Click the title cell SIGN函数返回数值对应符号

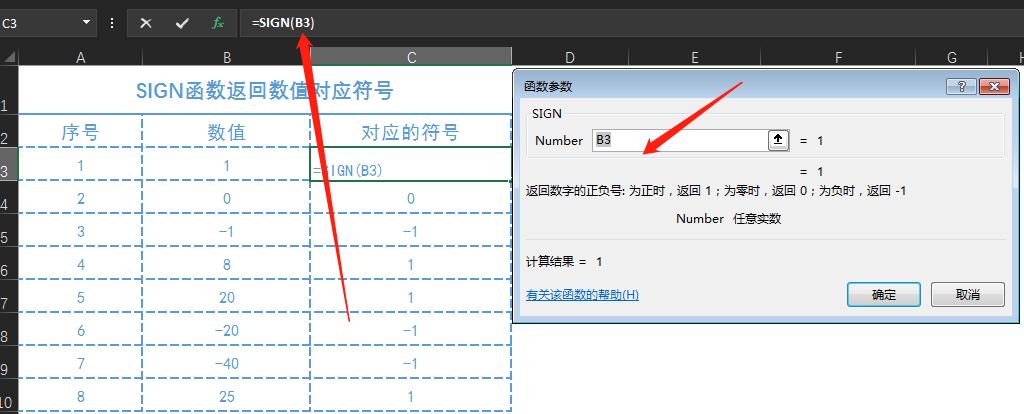click(264, 90)
